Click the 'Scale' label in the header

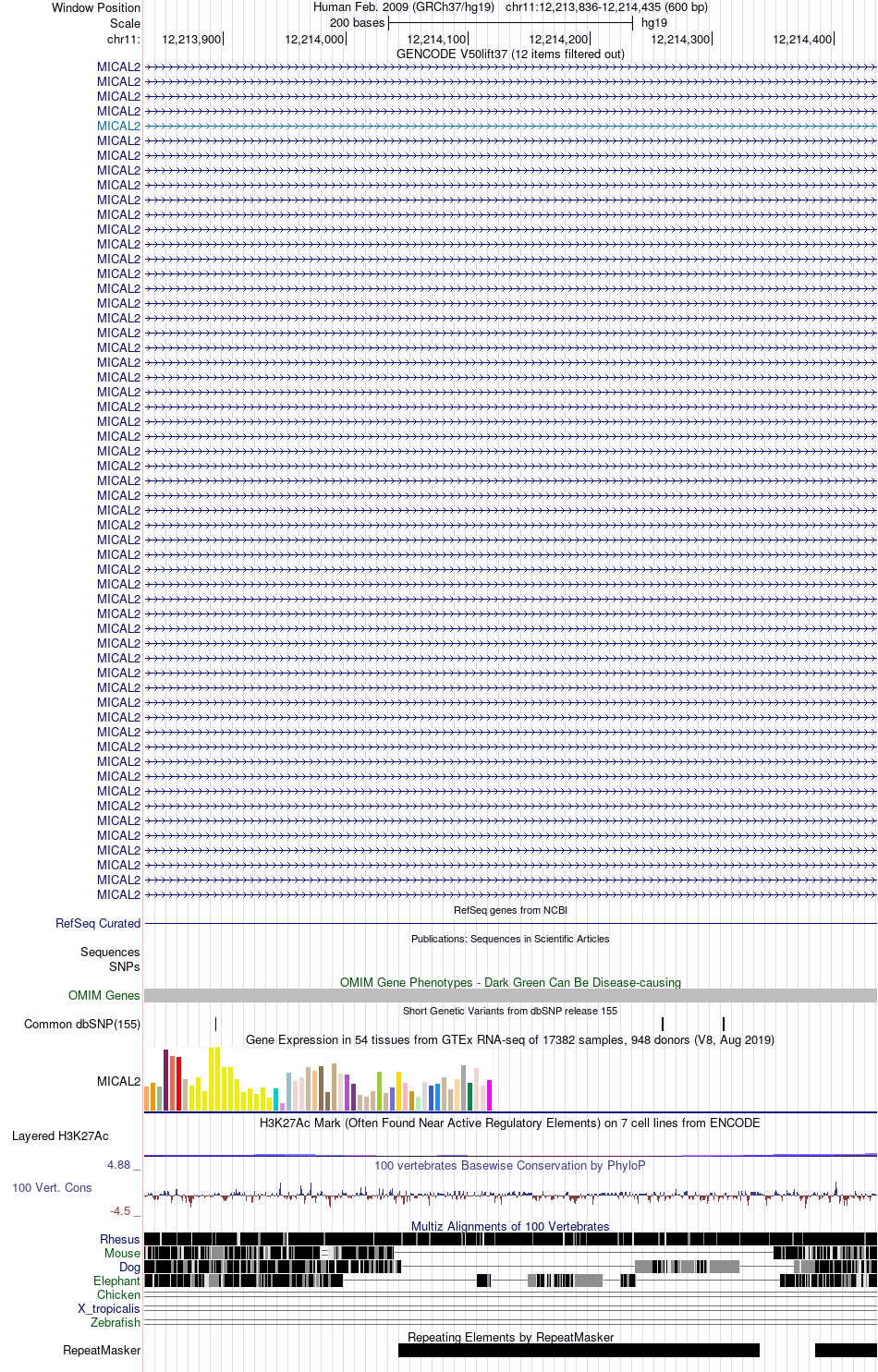pos(125,23)
